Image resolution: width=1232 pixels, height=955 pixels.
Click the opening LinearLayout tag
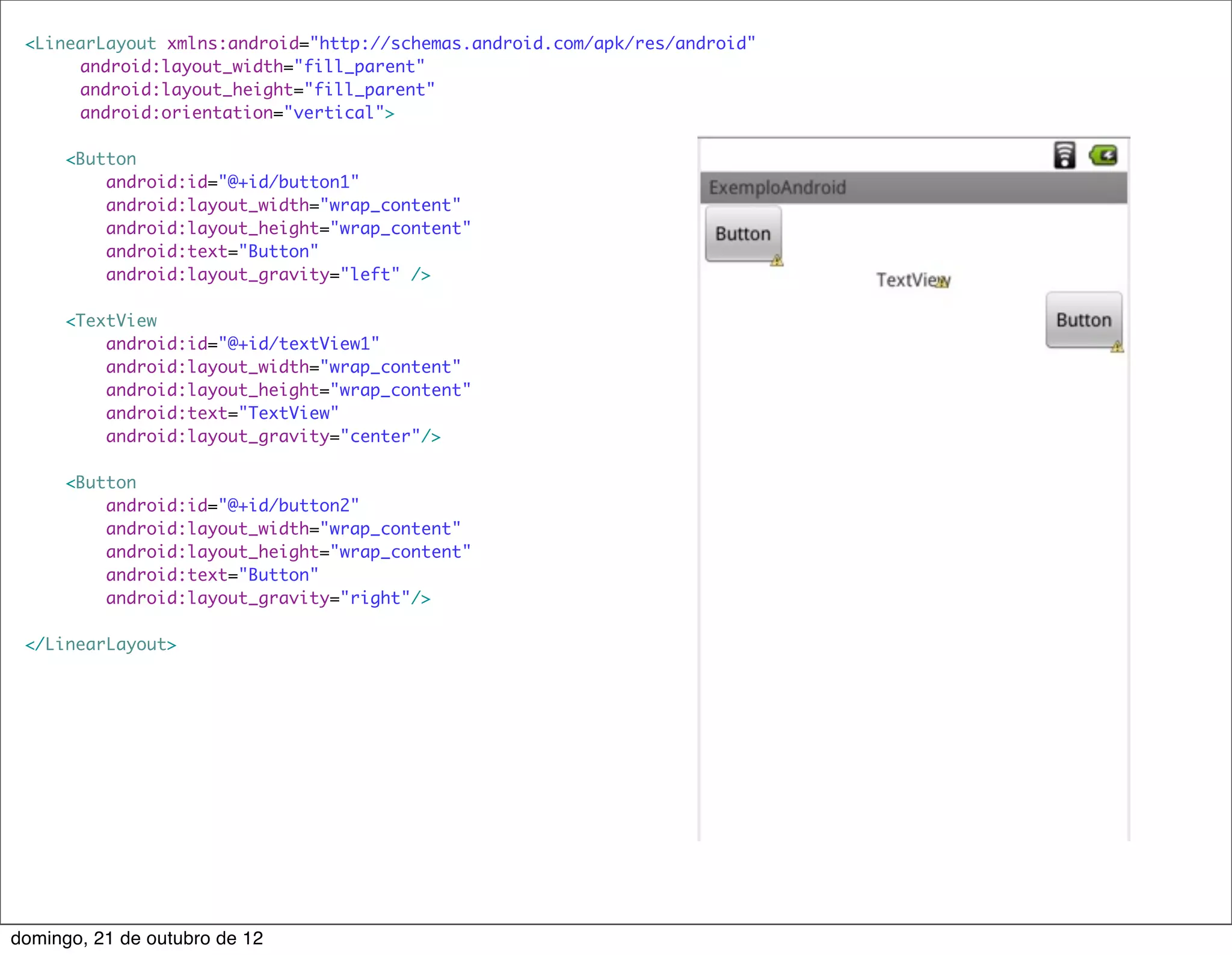click(x=91, y=43)
